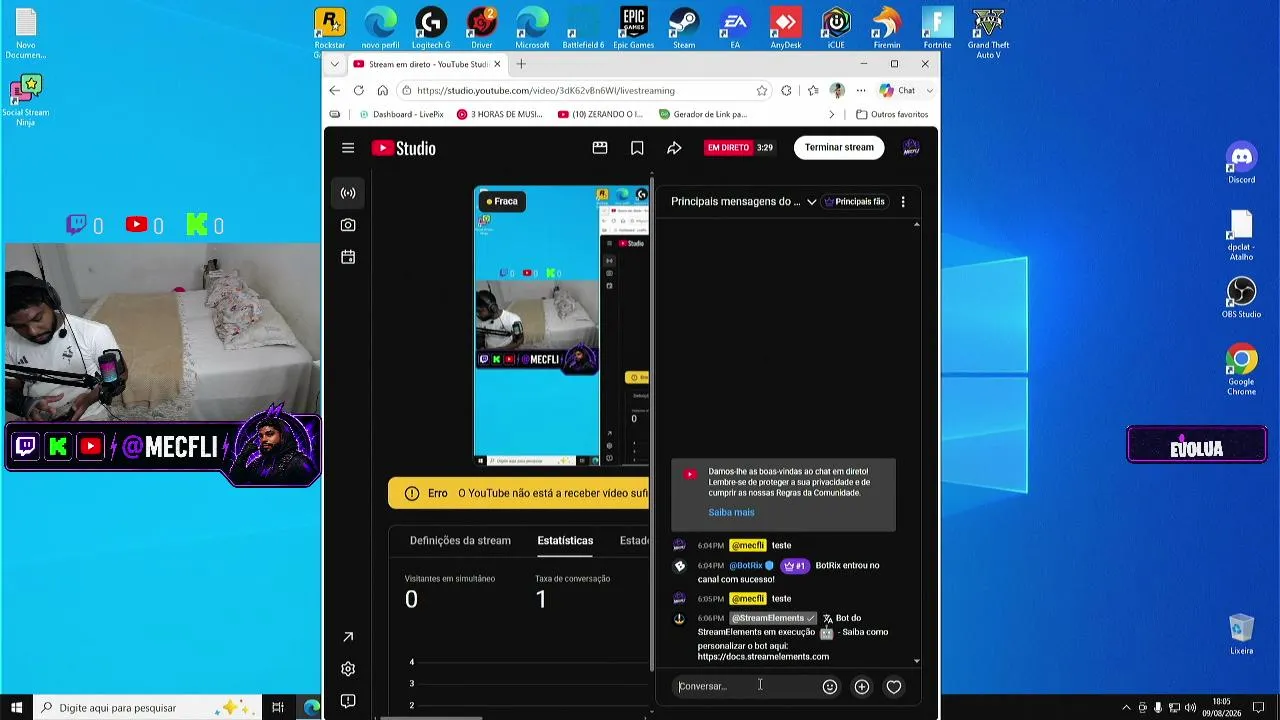1280x720 pixels.
Task: Click the plus circle icon in chat
Action: click(x=862, y=687)
